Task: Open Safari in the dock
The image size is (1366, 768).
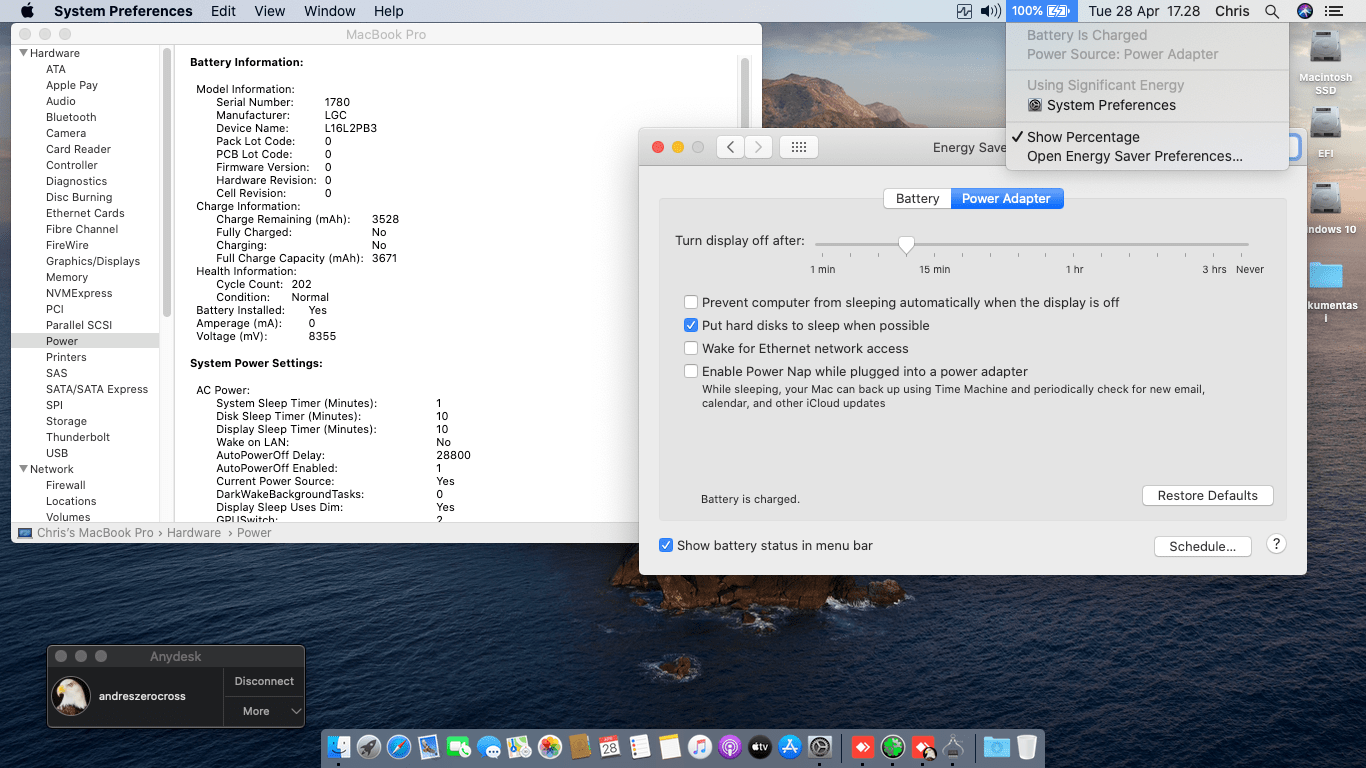Action: click(x=399, y=746)
